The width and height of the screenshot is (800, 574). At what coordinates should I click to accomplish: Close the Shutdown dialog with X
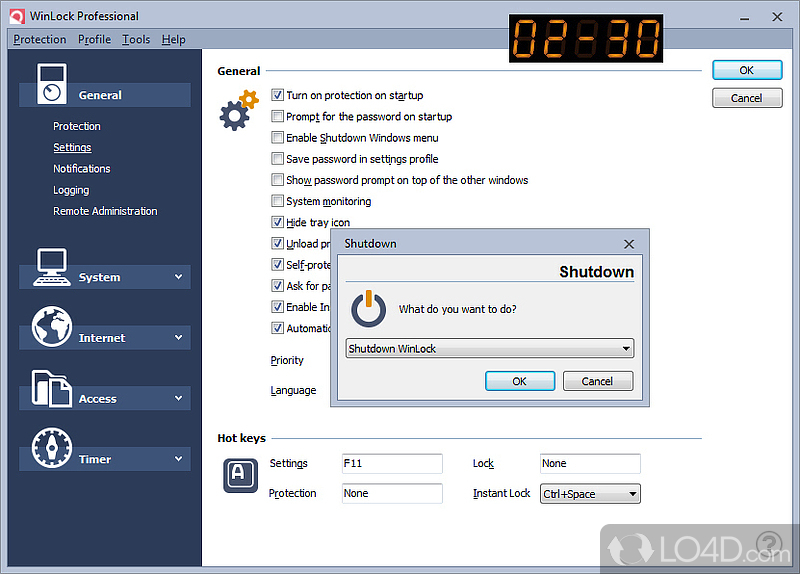point(629,244)
